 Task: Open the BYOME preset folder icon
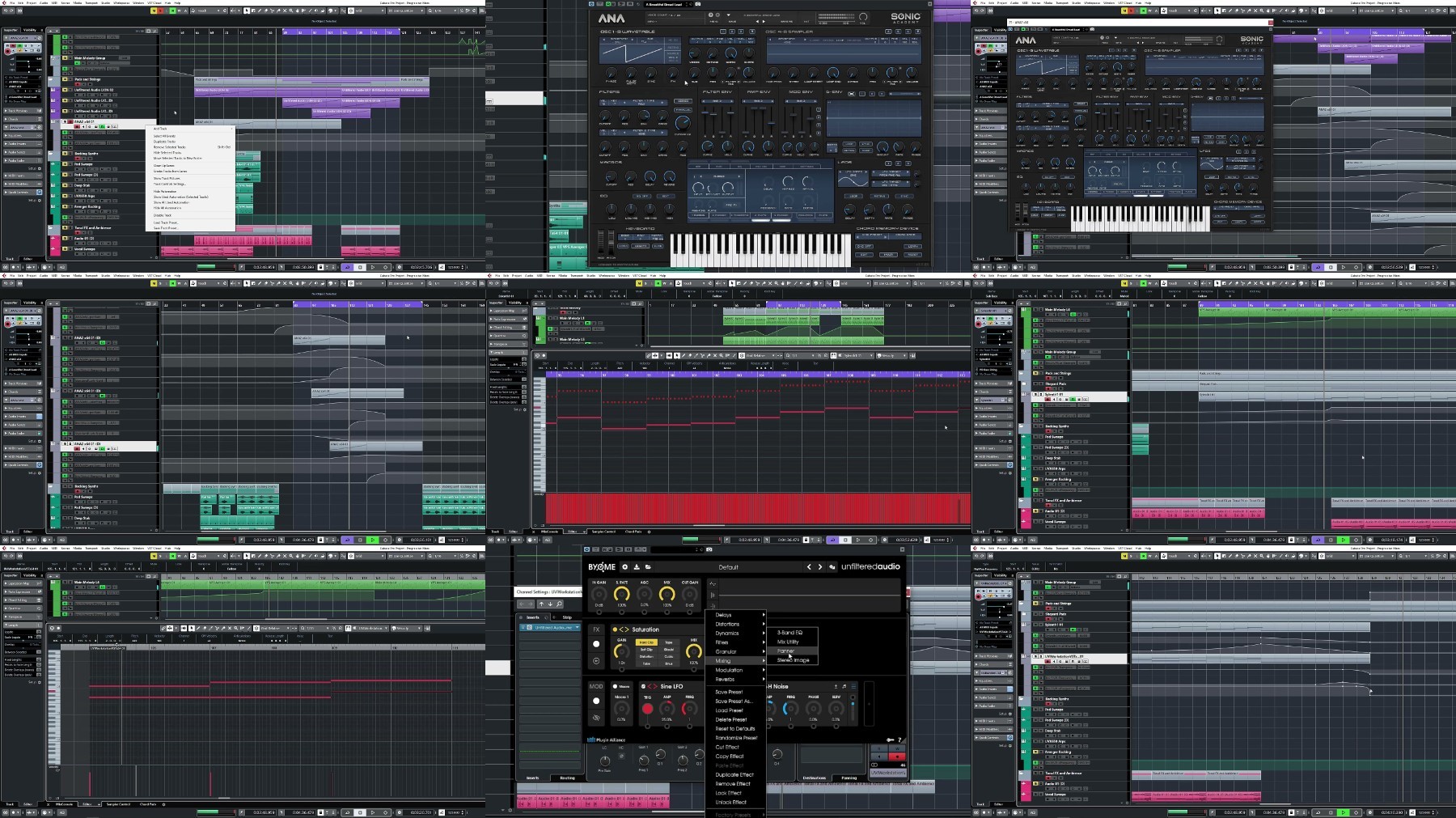648,567
